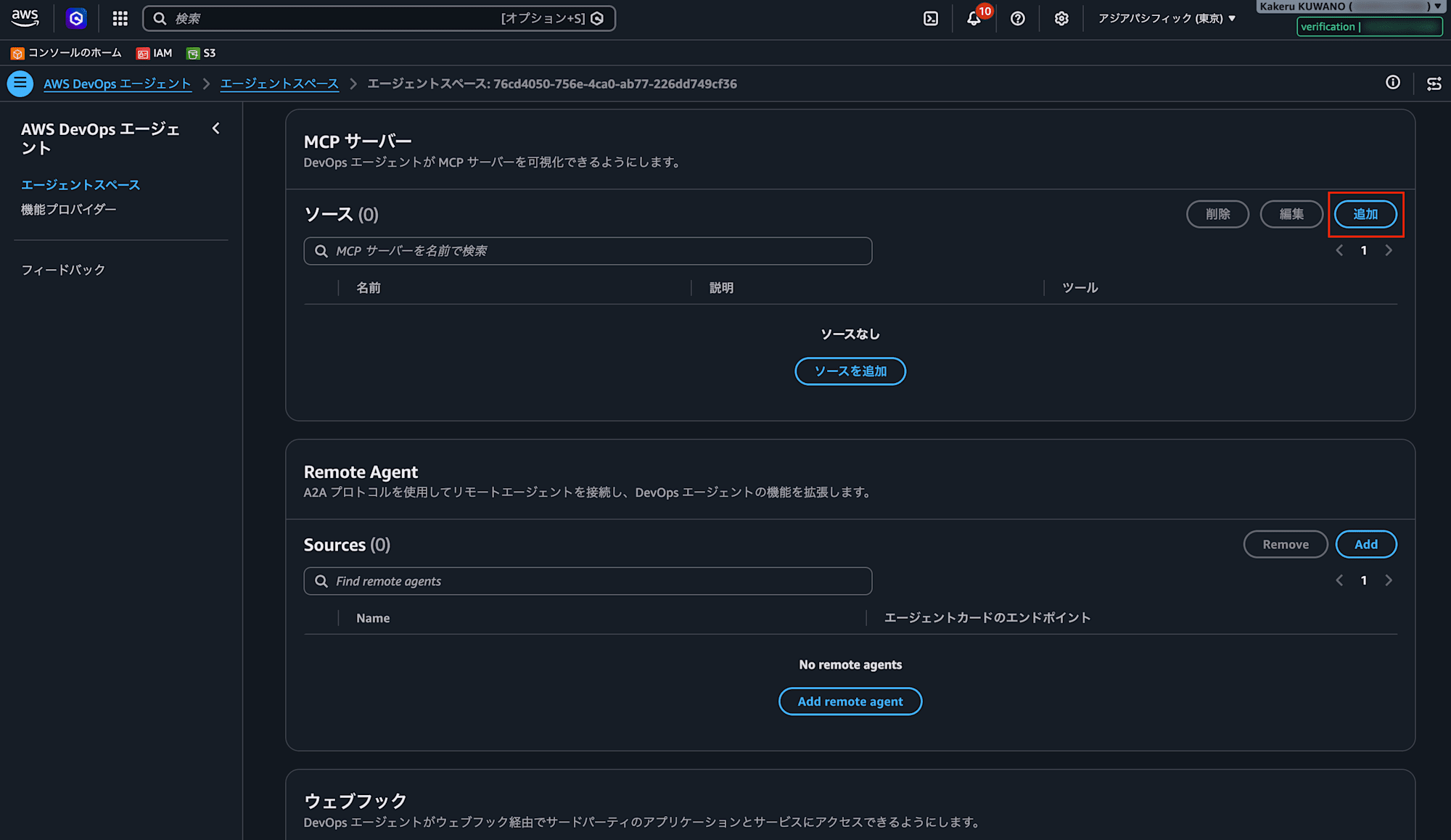Open the Kakeru KUWANO account menu

1350,7
